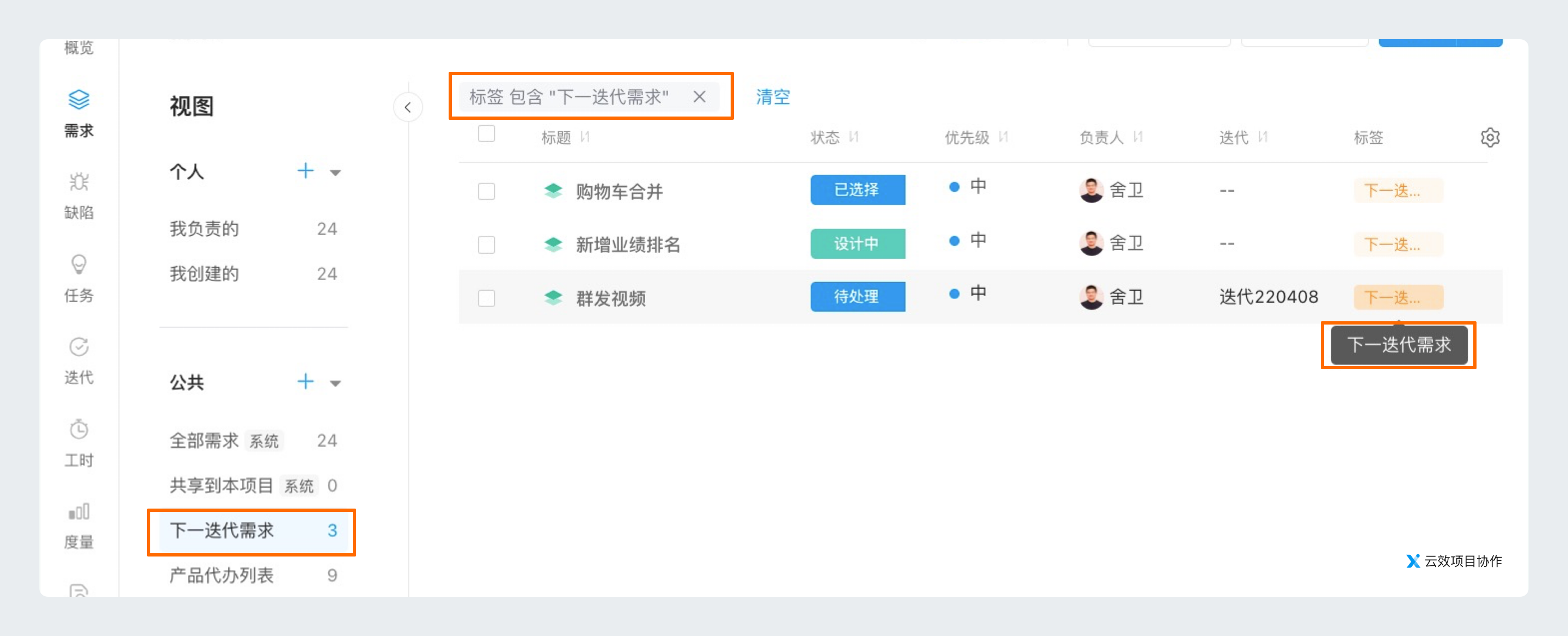Open the 群发视频 requirement title
The height and width of the screenshot is (636, 1568).
(610, 298)
